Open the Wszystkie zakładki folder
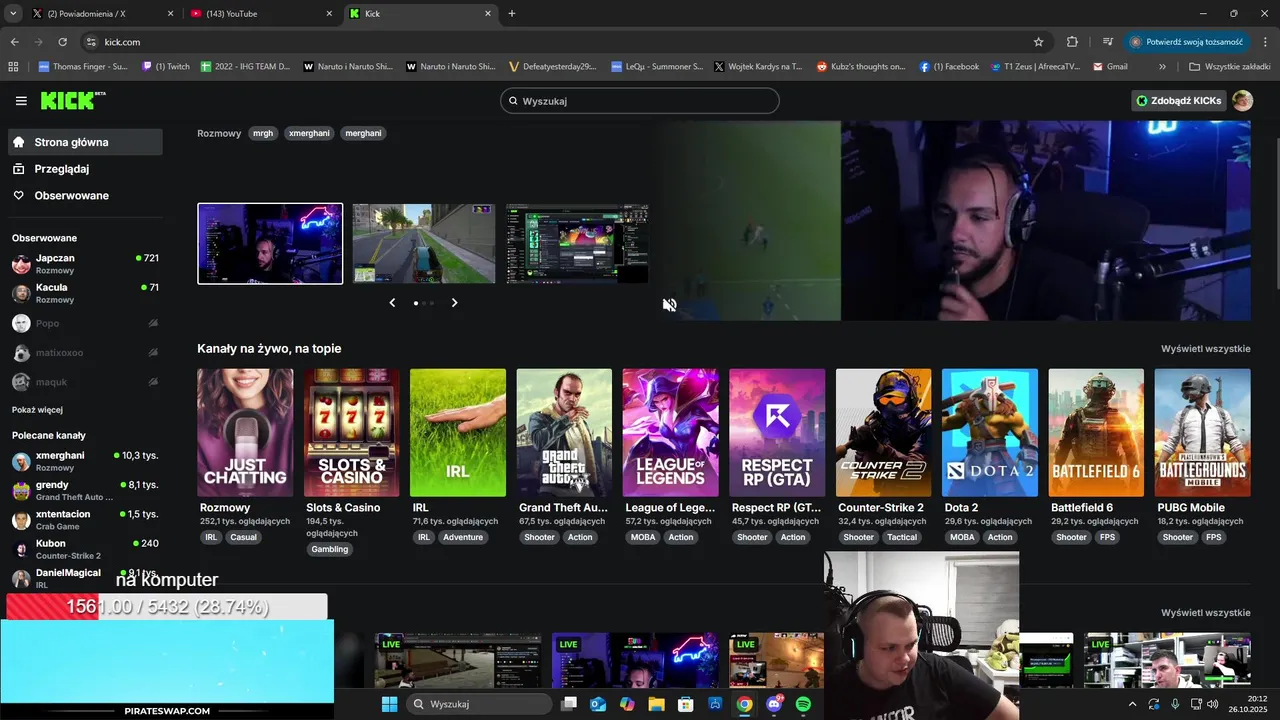 click(x=1229, y=67)
